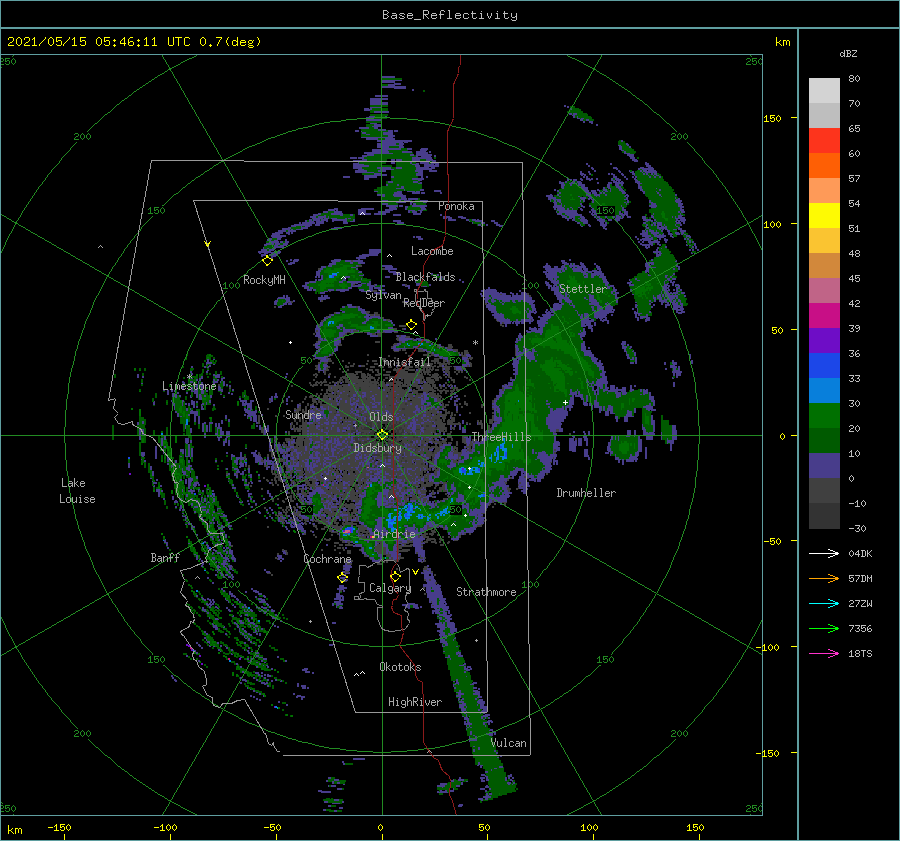Click the yellow radar site marker at map center
This screenshot has width=900, height=841.
382,435
